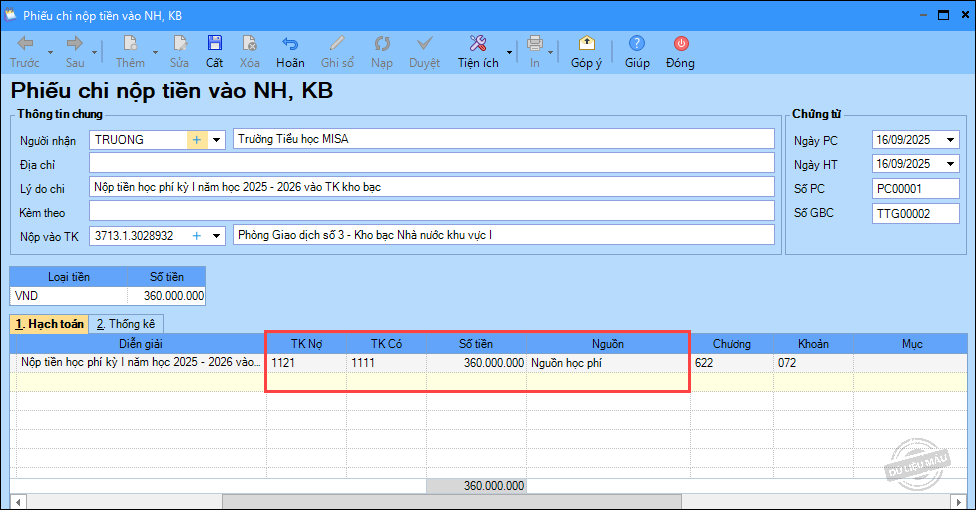Switch to the Hạch toán tab

coord(47,324)
